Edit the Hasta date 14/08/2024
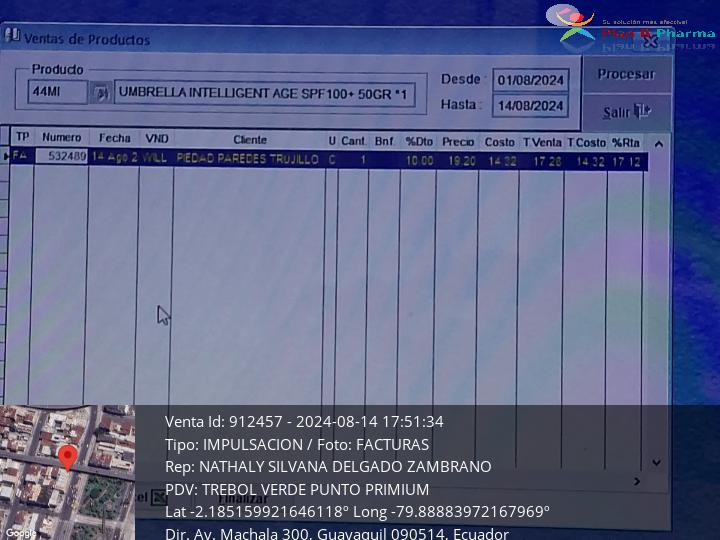 (530, 106)
